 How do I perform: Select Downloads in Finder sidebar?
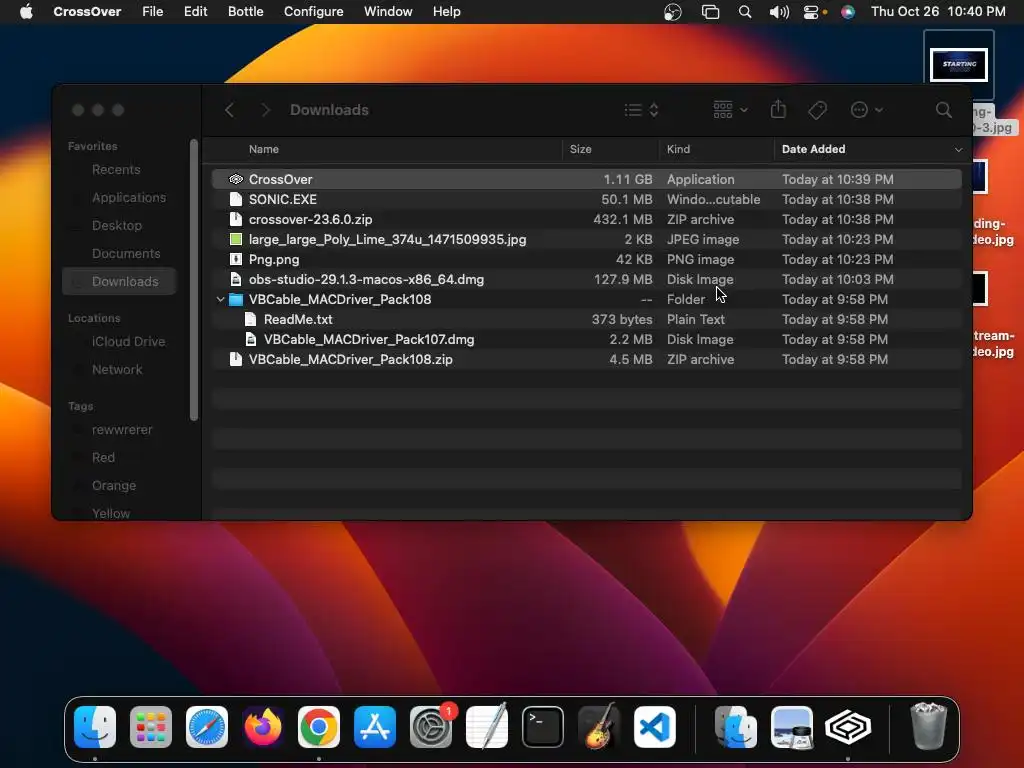pyautogui.click(x=120, y=281)
